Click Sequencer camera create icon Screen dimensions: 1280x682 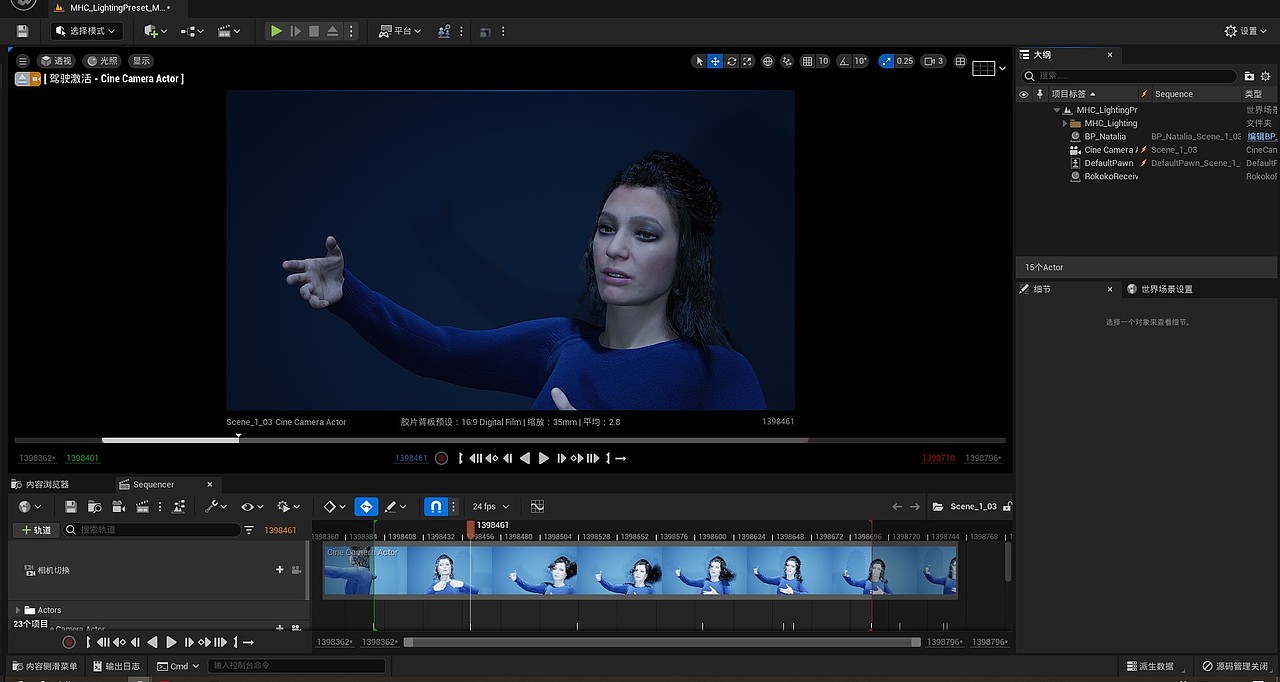click(118, 507)
